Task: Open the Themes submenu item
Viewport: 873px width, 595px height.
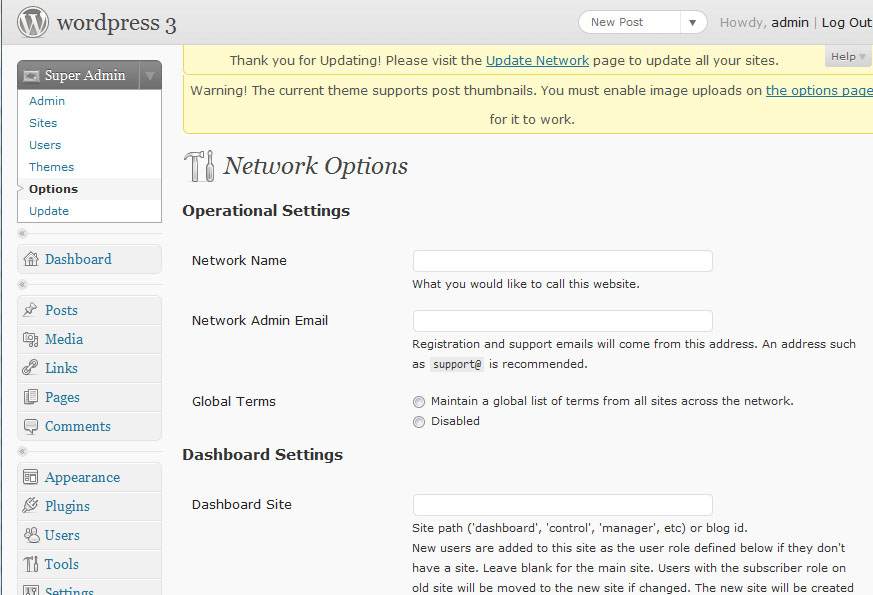Action: [51, 167]
